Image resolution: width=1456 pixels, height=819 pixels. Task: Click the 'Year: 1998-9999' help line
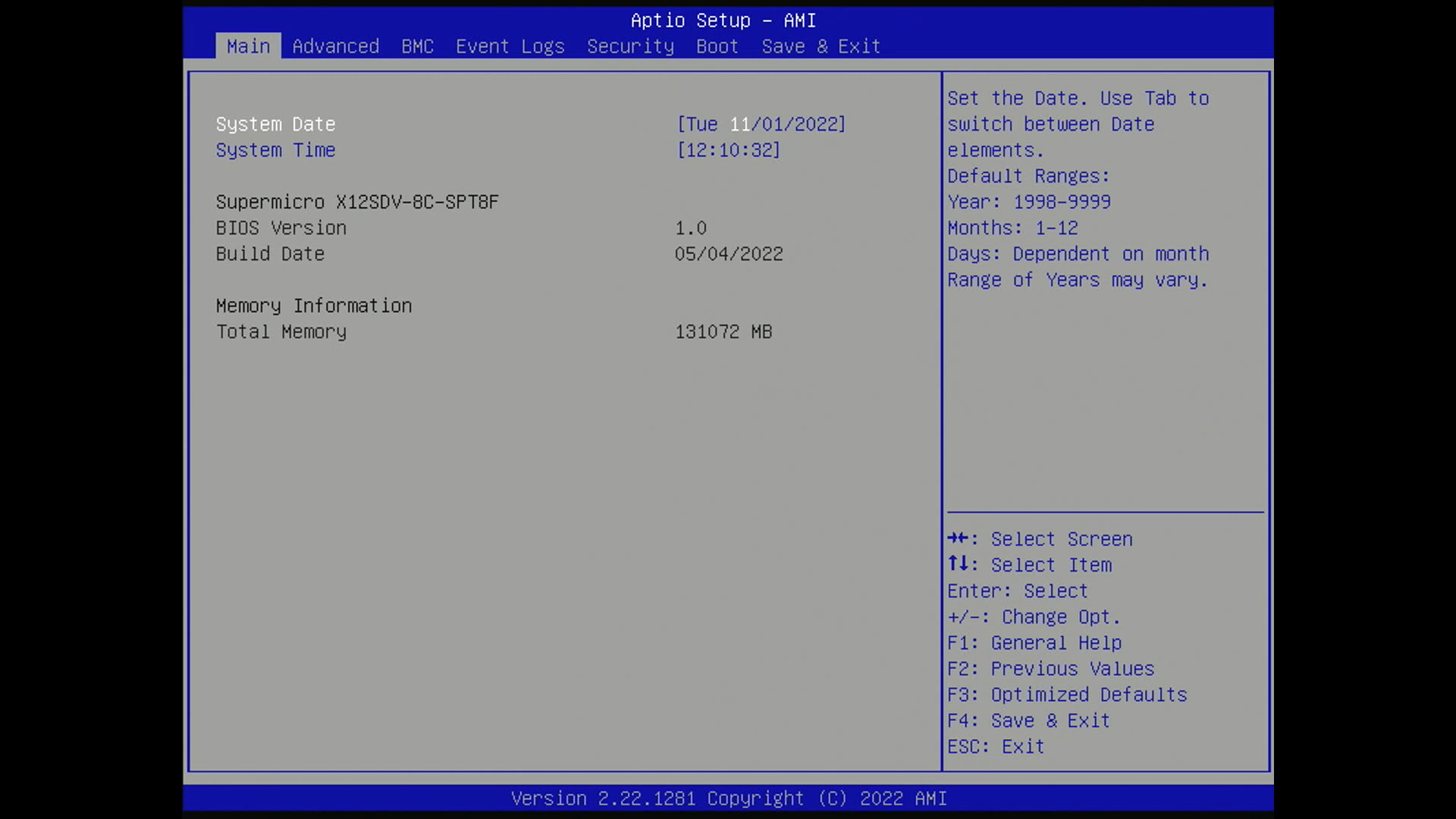[1028, 202]
